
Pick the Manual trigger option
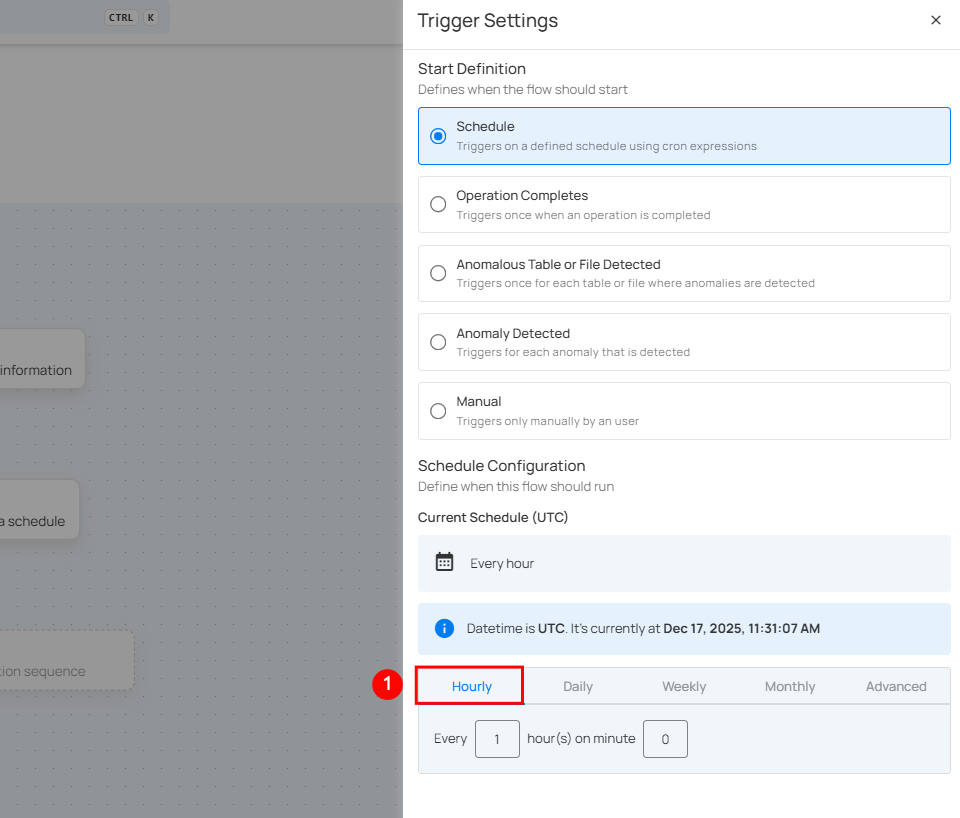pos(438,411)
